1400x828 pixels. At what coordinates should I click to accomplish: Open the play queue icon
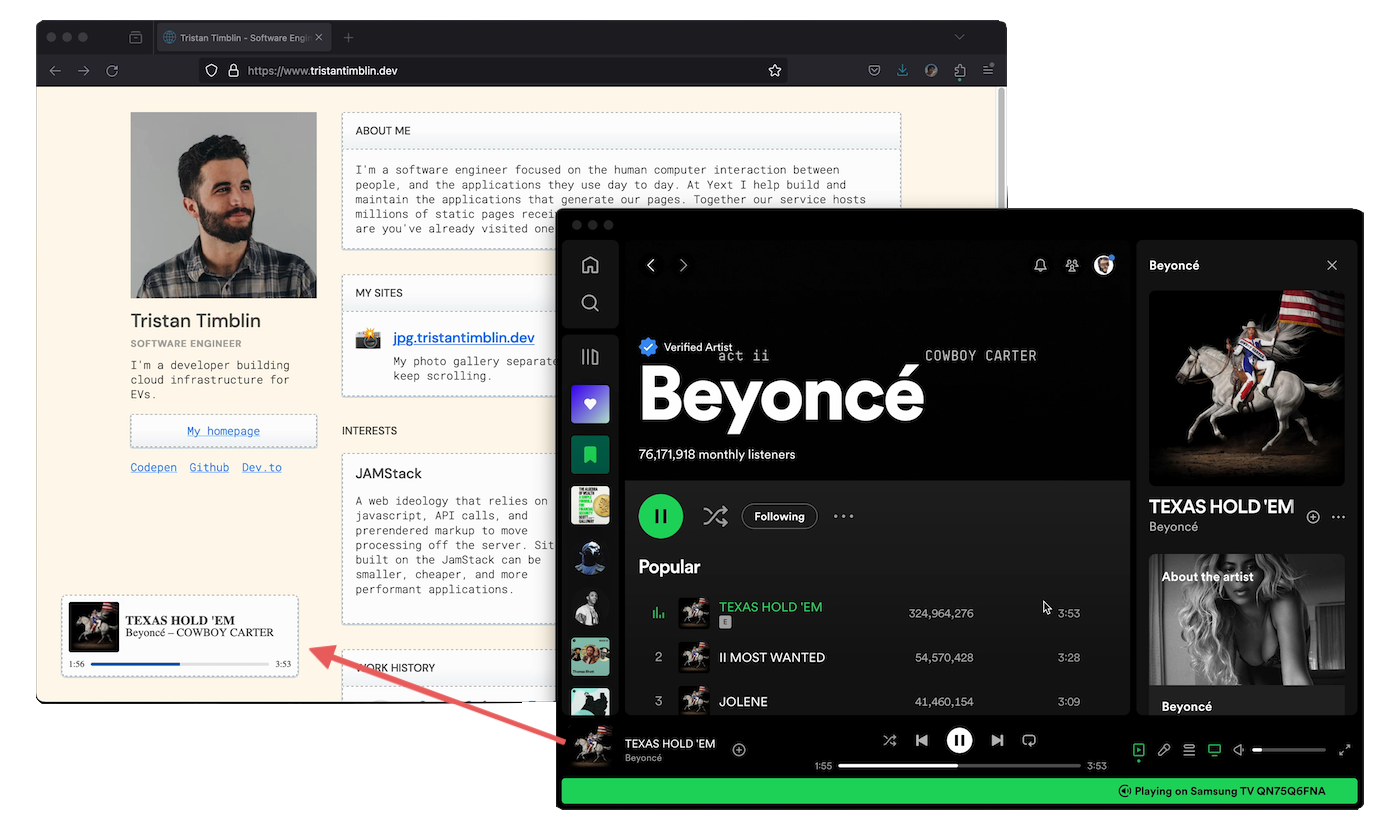tap(1189, 750)
